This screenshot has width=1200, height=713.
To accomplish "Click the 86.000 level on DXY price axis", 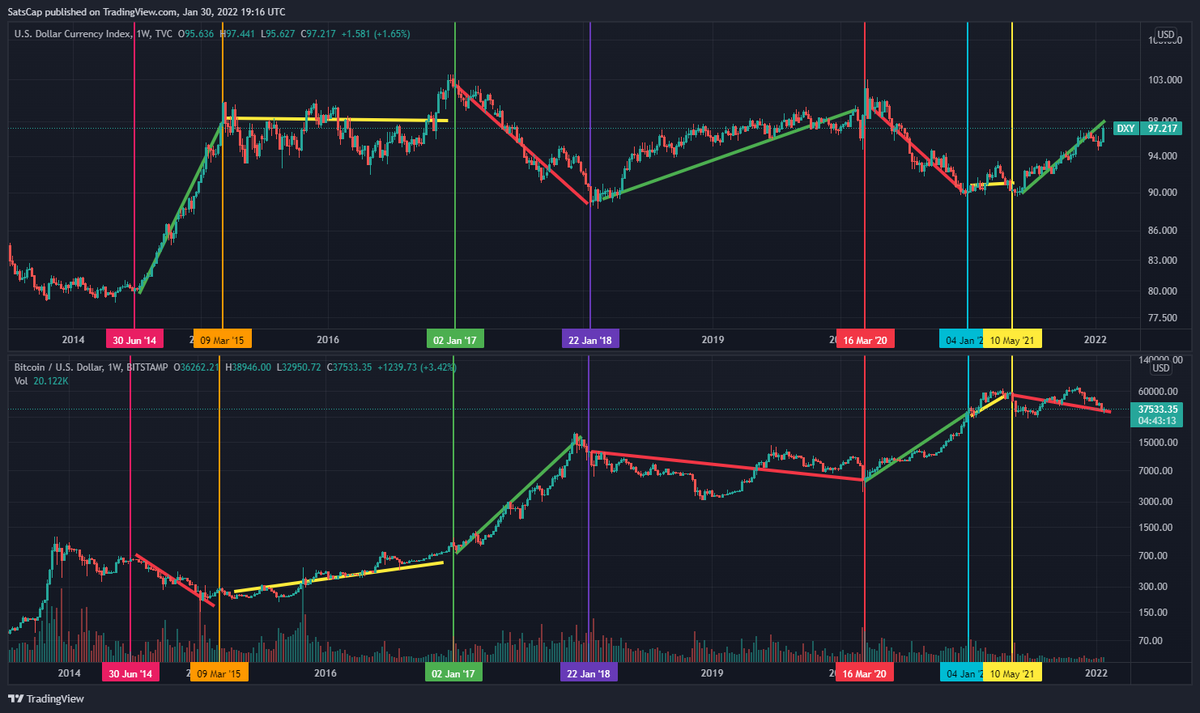I will coord(1162,231).
